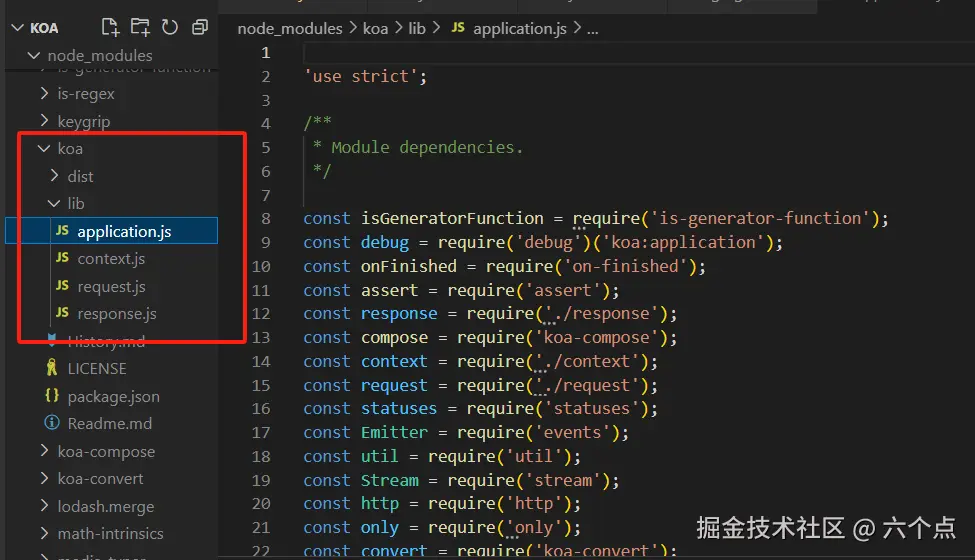Expand the dist folder
This screenshot has height=560, width=975.
click(54, 176)
